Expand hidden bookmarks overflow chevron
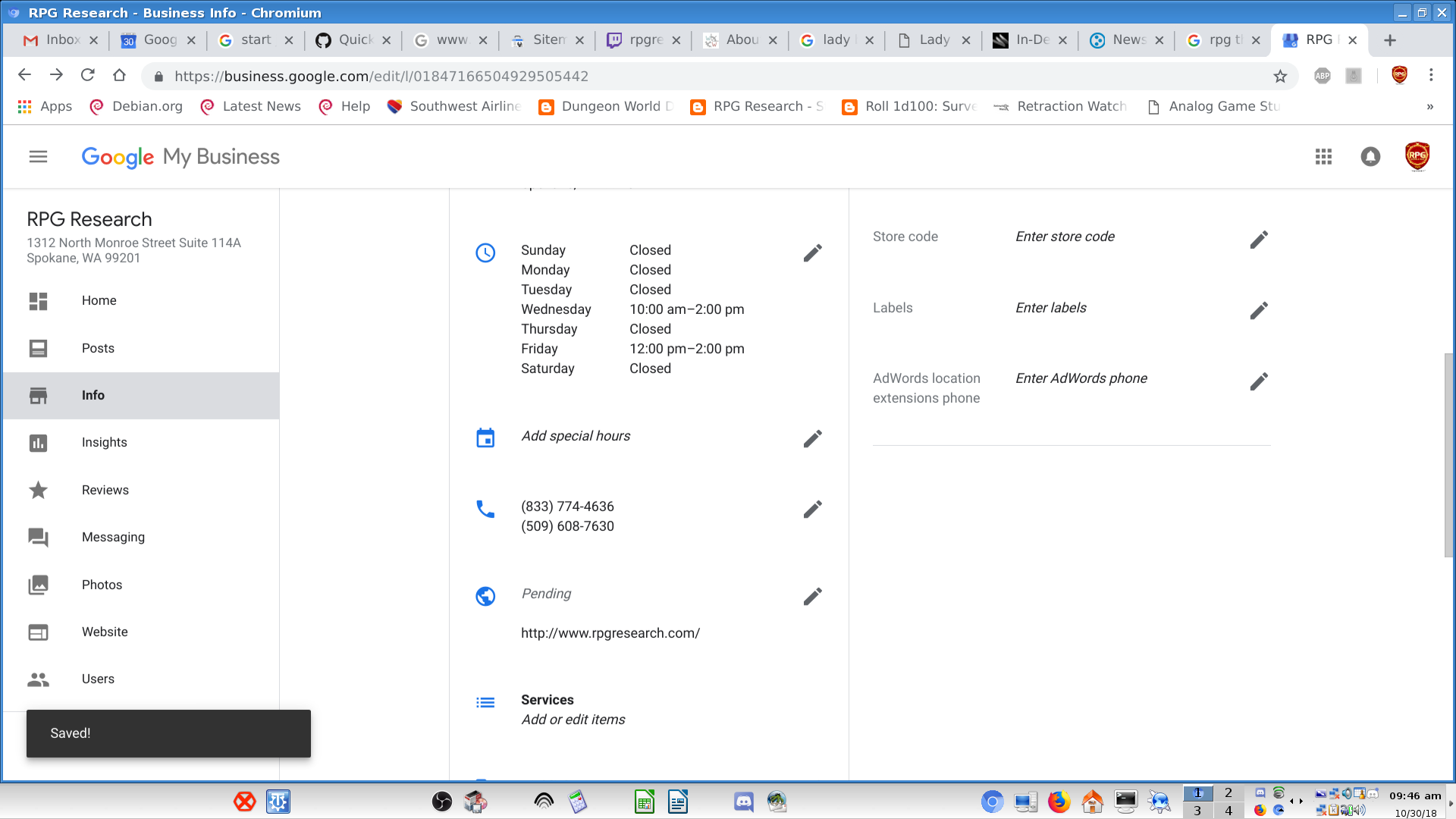 pyautogui.click(x=1429, y=107)
